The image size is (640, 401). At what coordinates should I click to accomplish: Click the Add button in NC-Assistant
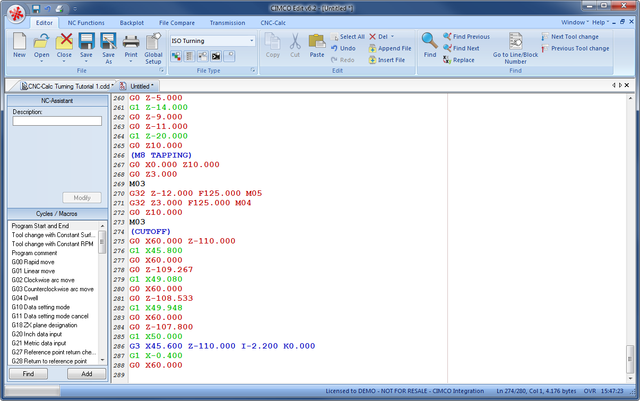coord(87,374)
